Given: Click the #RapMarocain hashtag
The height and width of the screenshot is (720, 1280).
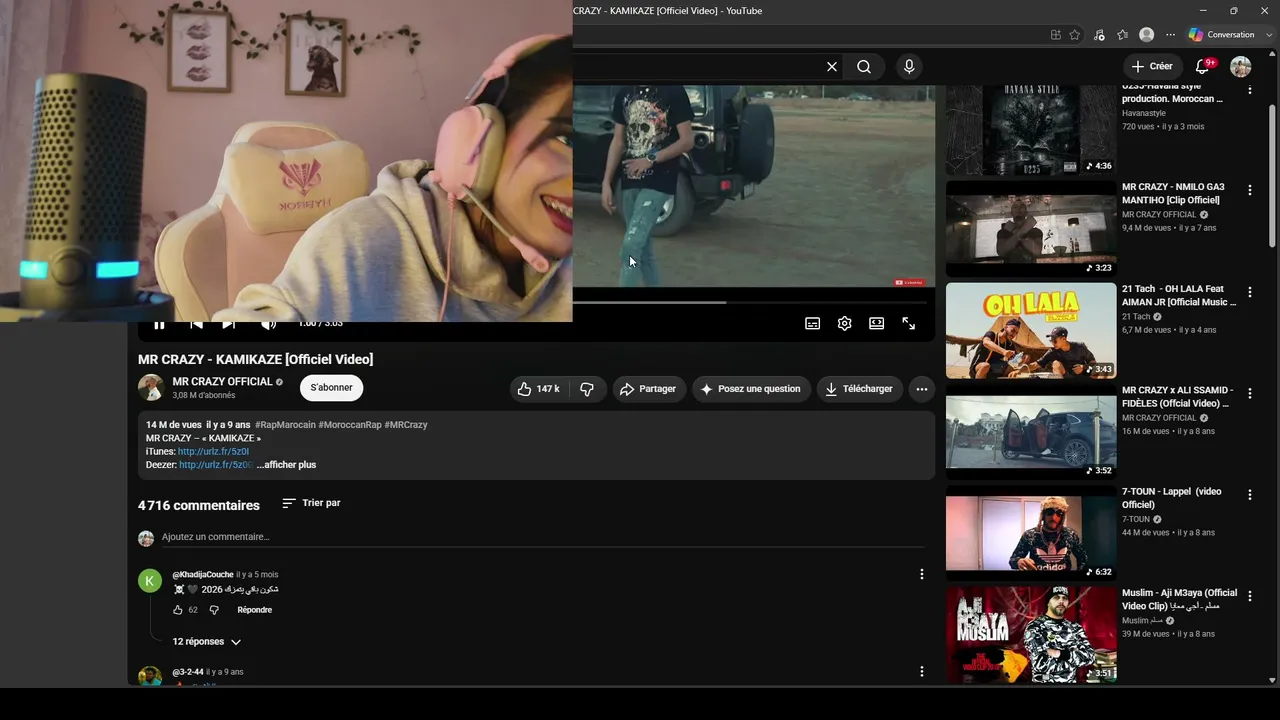Looking at the screenshot, I should coord(285,425).
